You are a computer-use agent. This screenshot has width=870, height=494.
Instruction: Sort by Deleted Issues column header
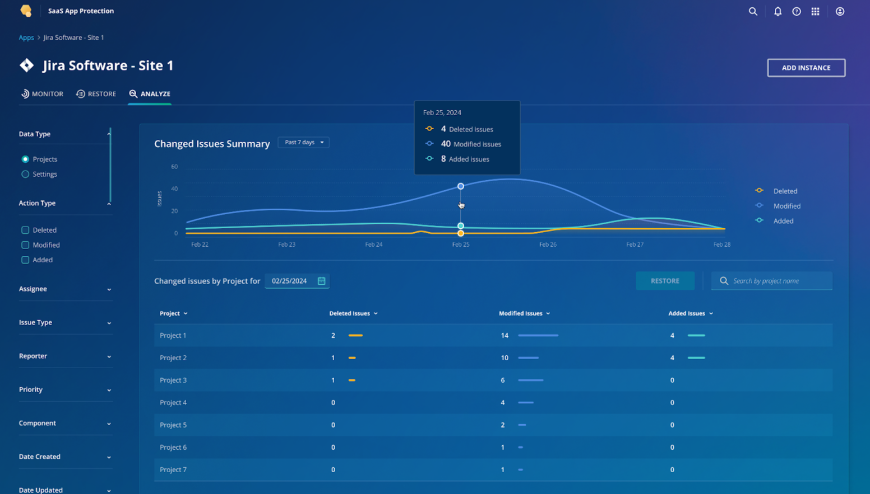tap(353, 314)
